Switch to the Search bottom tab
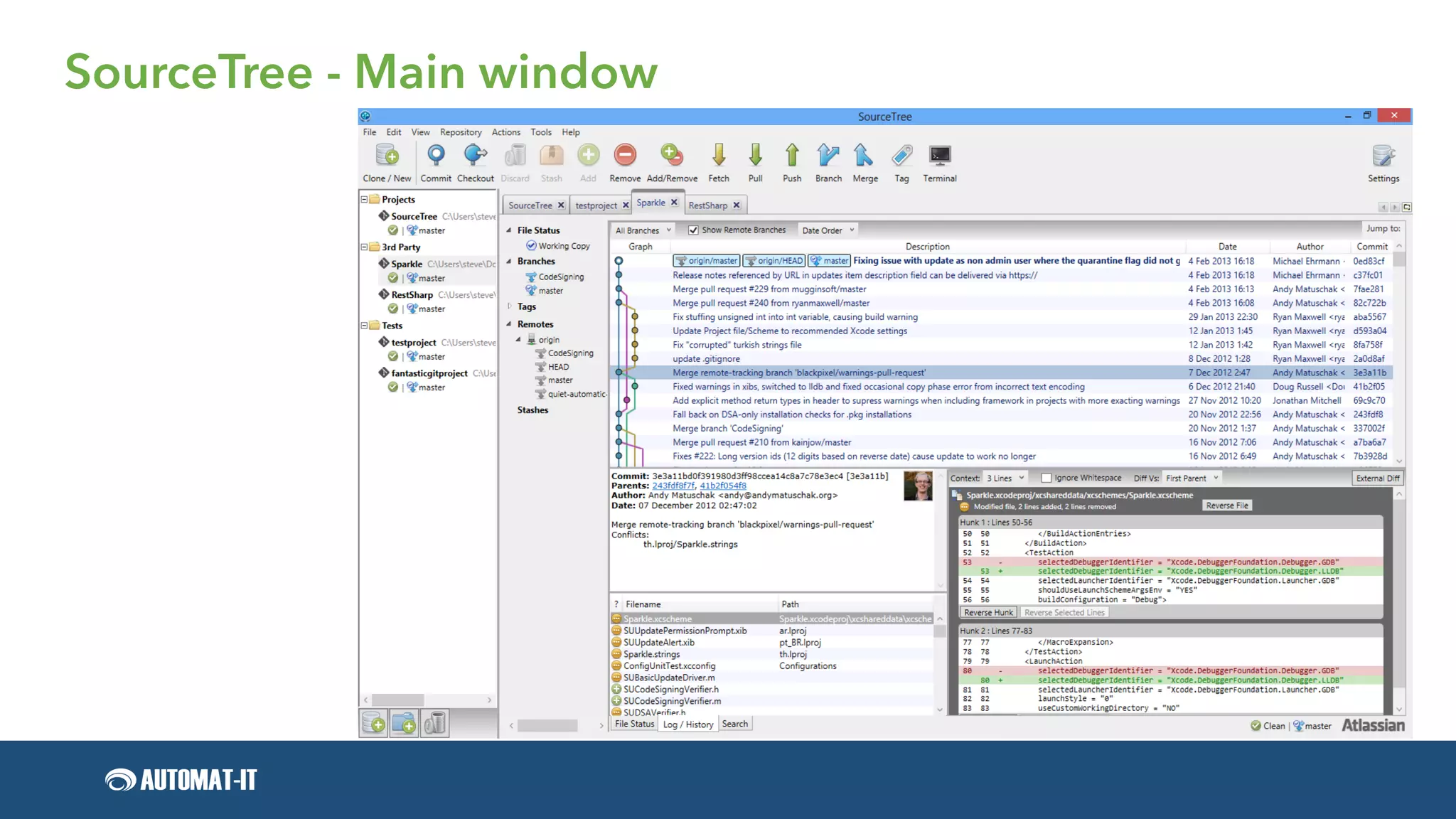Image resolution: width=1456 pixels, height=819 pixels. tap(735, 724)
